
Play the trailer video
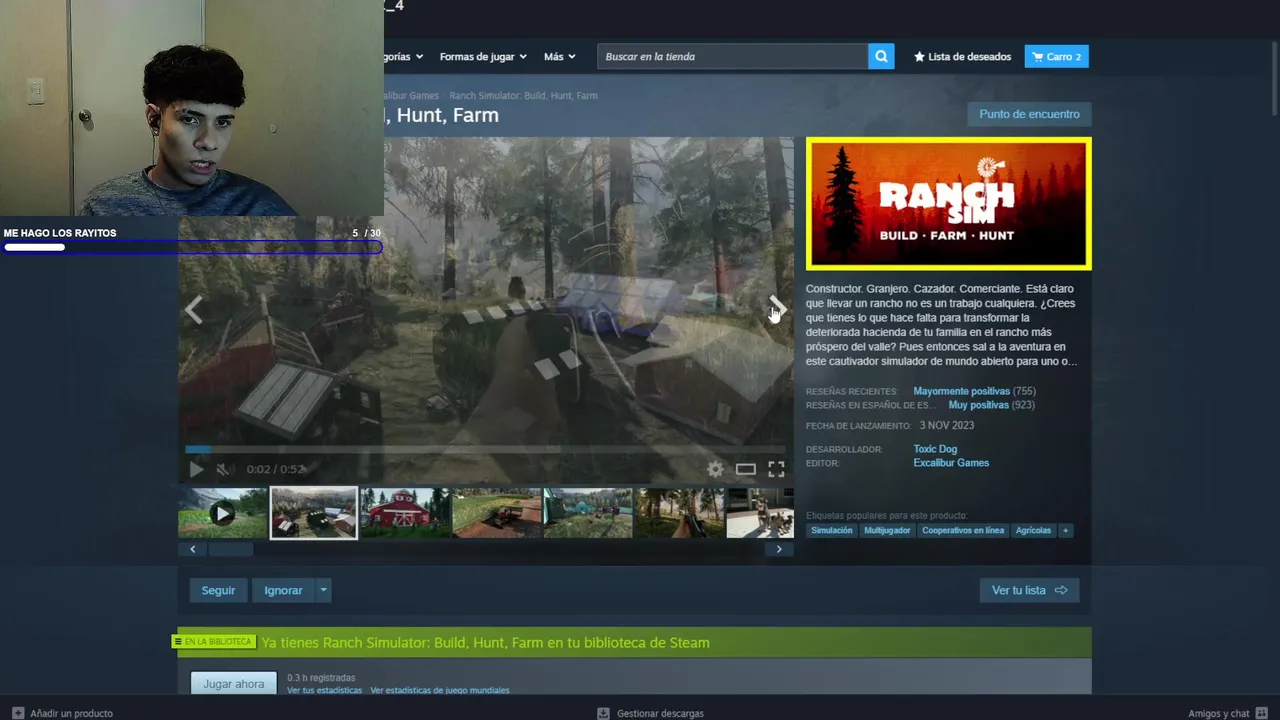196,469
